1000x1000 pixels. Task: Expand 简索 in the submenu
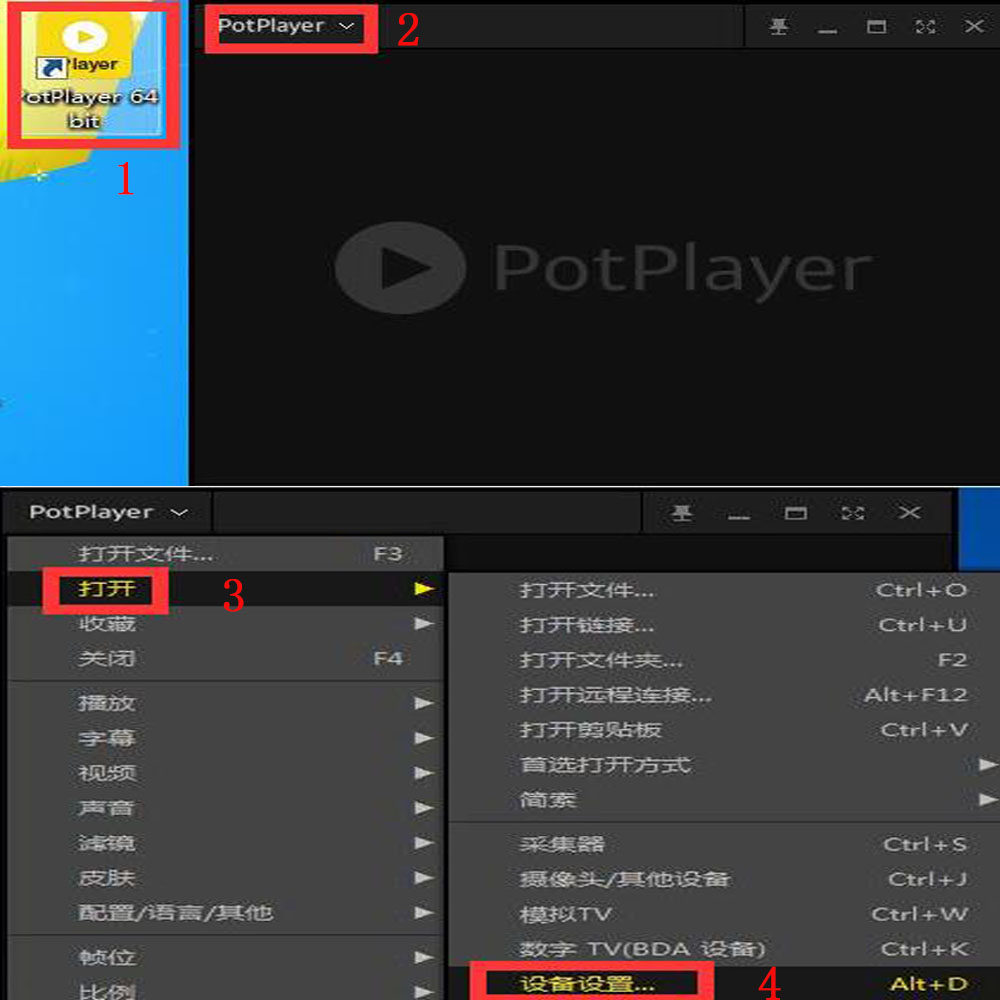[724, 800]
